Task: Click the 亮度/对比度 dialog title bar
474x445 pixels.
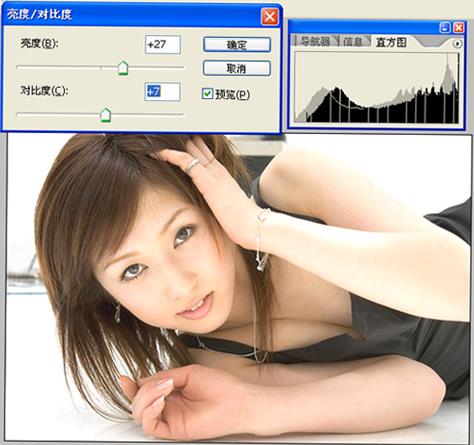Action: (x=132, y=15)
